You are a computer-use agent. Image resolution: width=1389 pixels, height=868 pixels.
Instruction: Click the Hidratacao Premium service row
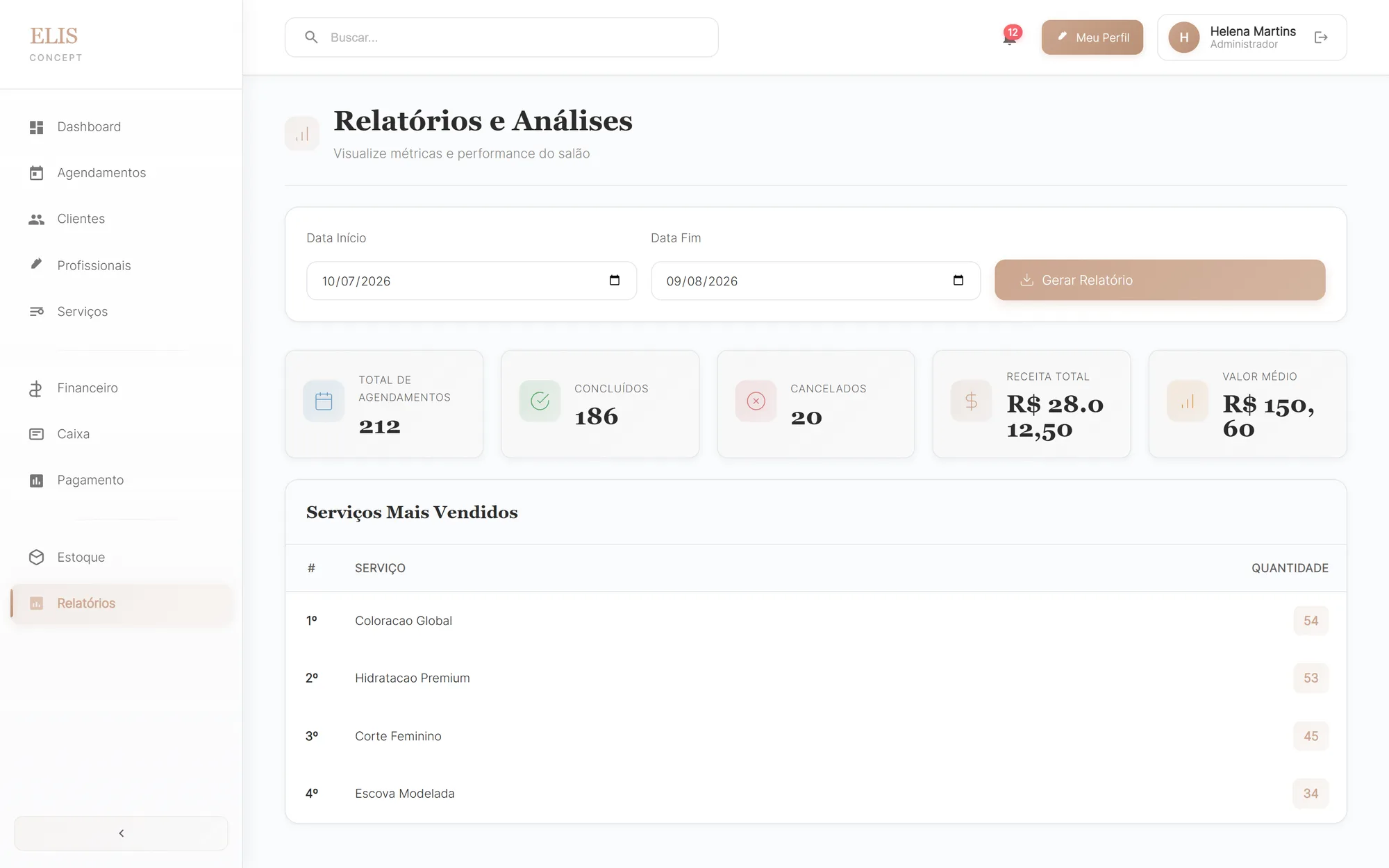point(816,678)
